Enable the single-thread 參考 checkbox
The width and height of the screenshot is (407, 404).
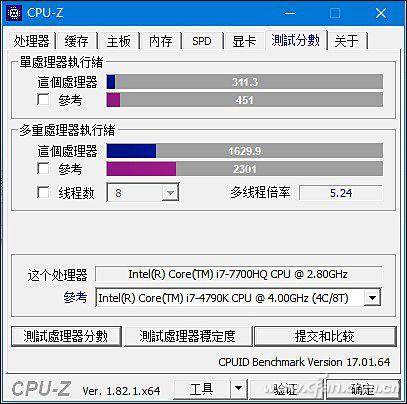coord(43,99)
